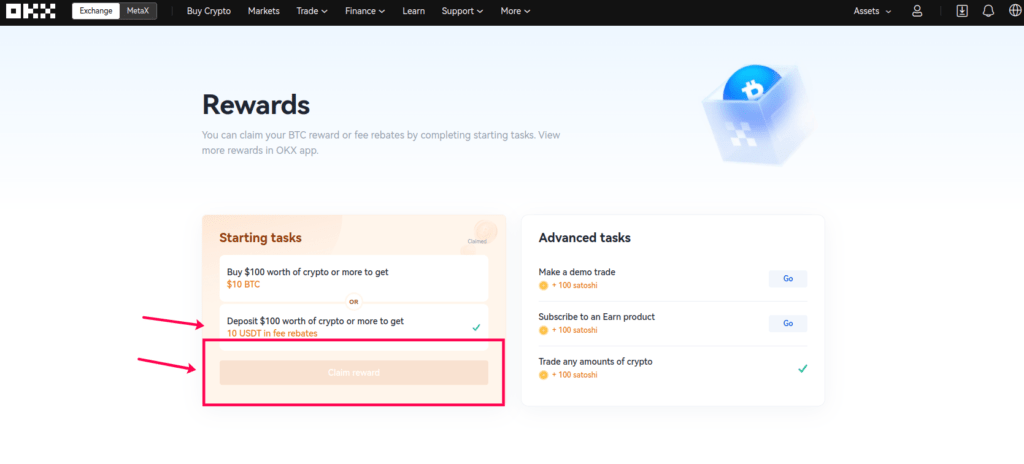Click the Starting tasks heading
Screen dimensions: 1024x464
(261, 238)
